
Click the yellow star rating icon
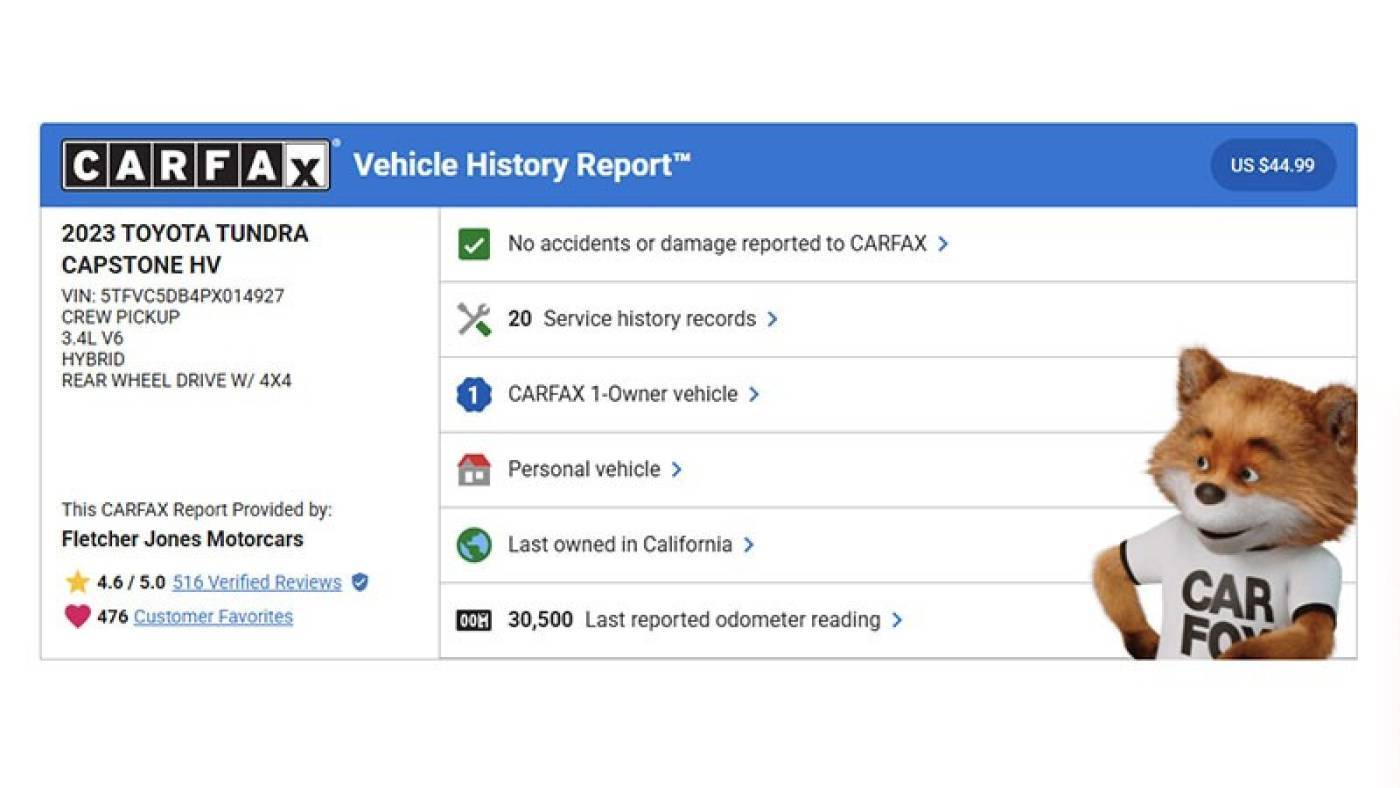pyautogui.click(x=77, y=582)
